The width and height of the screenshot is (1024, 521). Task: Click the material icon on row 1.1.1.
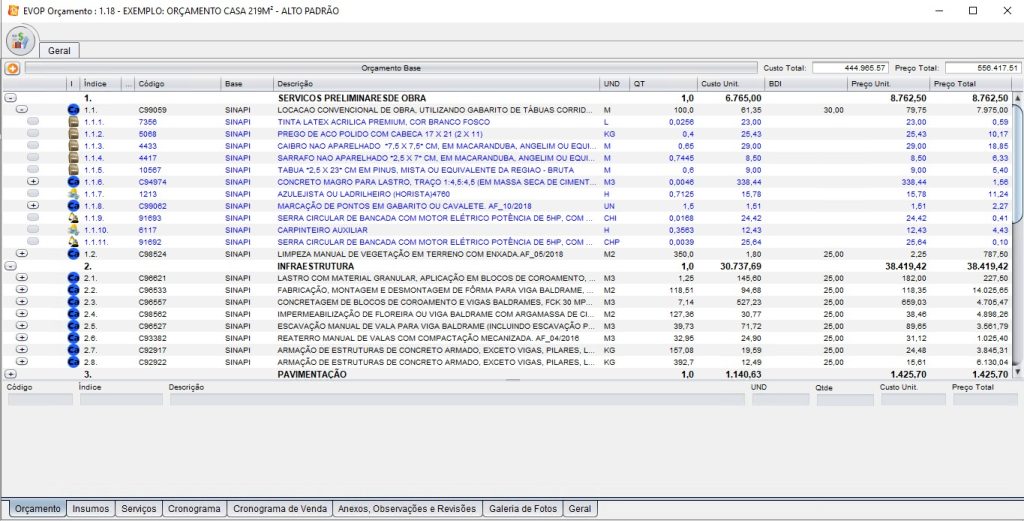click(x=72, y=121)
